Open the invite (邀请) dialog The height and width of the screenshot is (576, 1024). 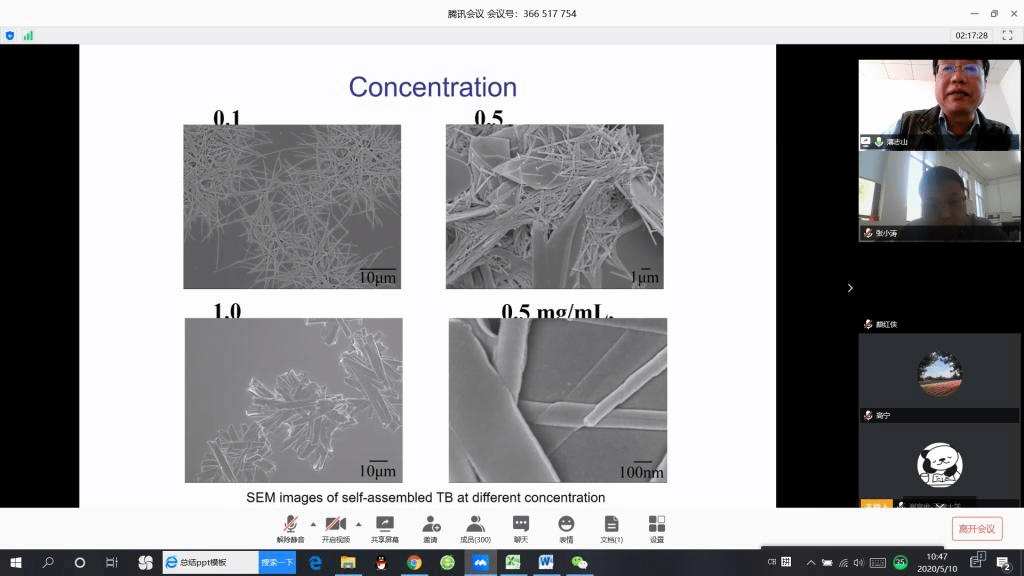click(x=431, y=526)
